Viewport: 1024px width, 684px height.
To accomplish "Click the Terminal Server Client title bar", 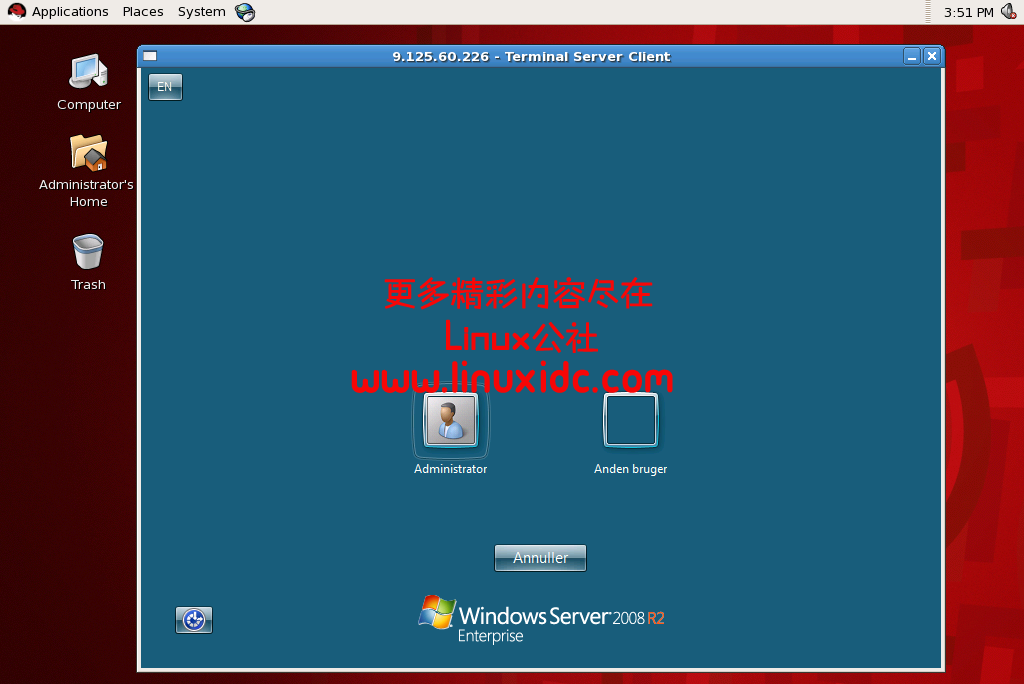I will pyautogui.click(x=531, y=57).
